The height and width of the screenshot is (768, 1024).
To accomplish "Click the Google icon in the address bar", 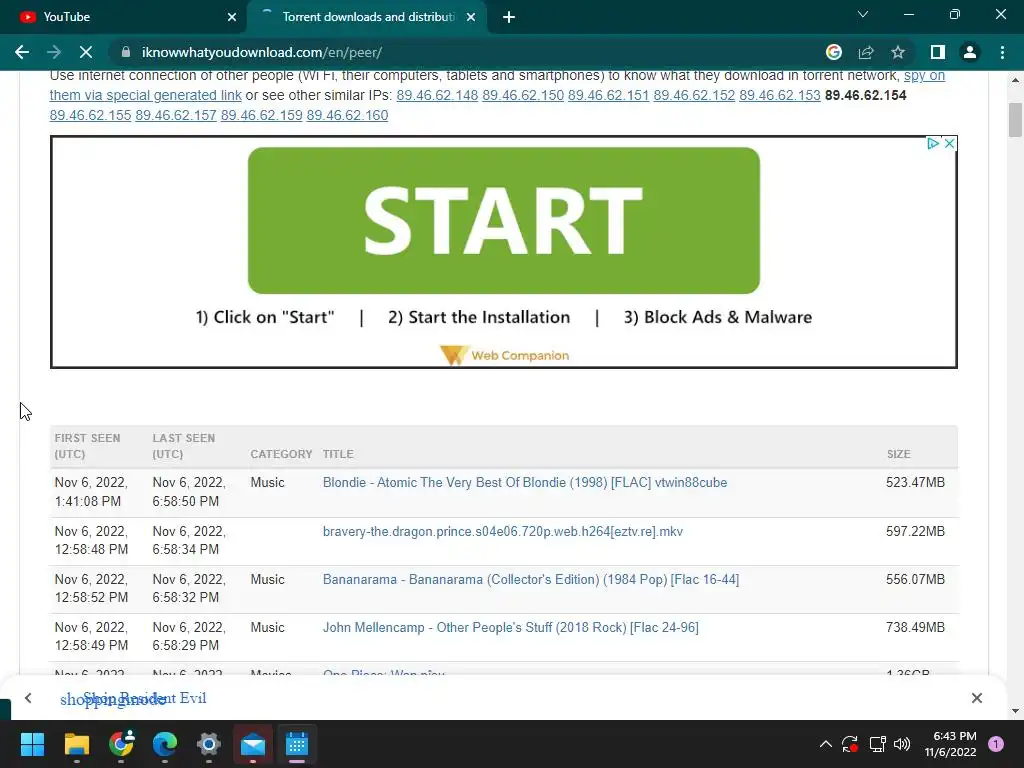I will click(x=834, y=52).
